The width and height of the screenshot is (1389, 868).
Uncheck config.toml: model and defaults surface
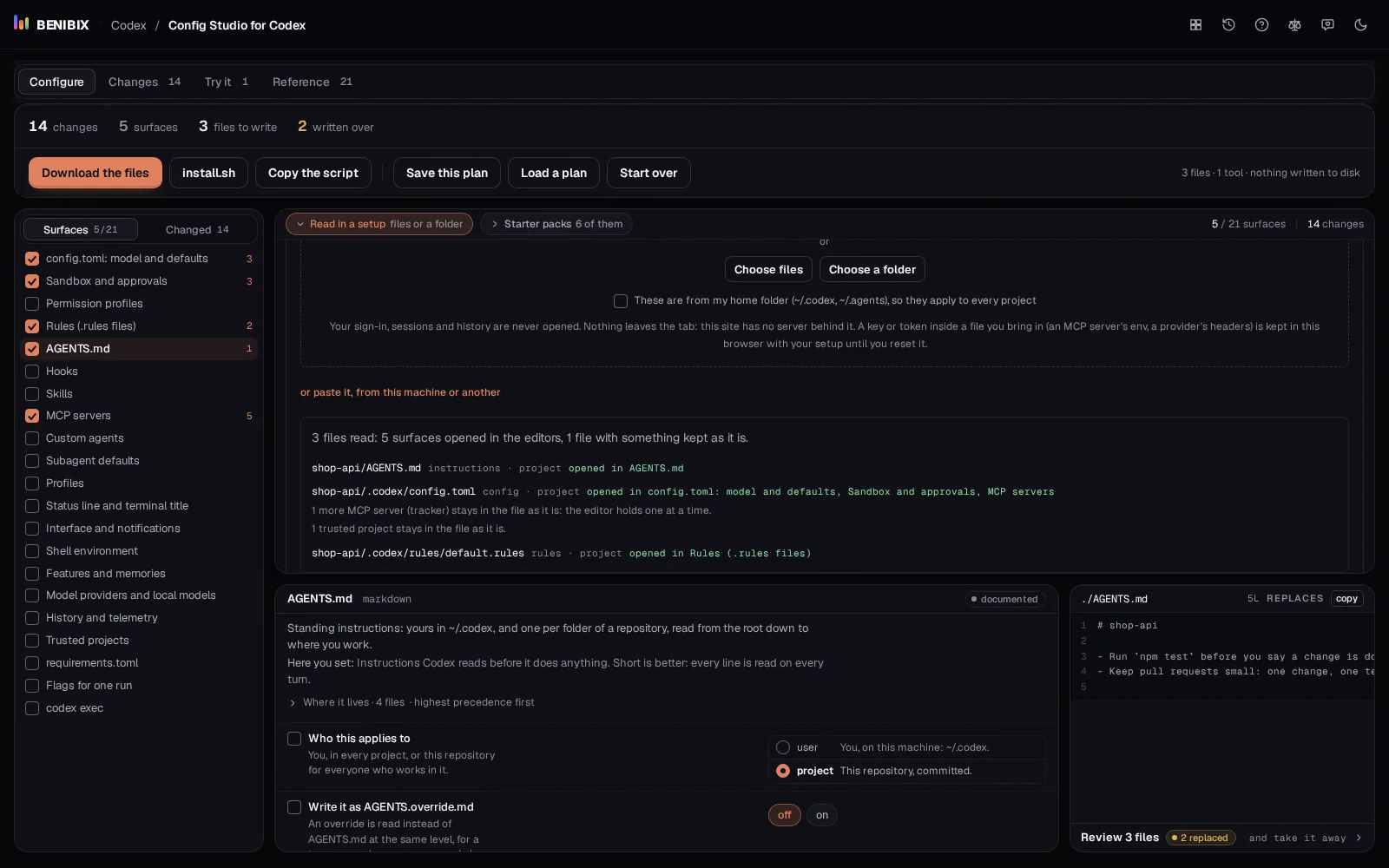(x=32, y=259)
